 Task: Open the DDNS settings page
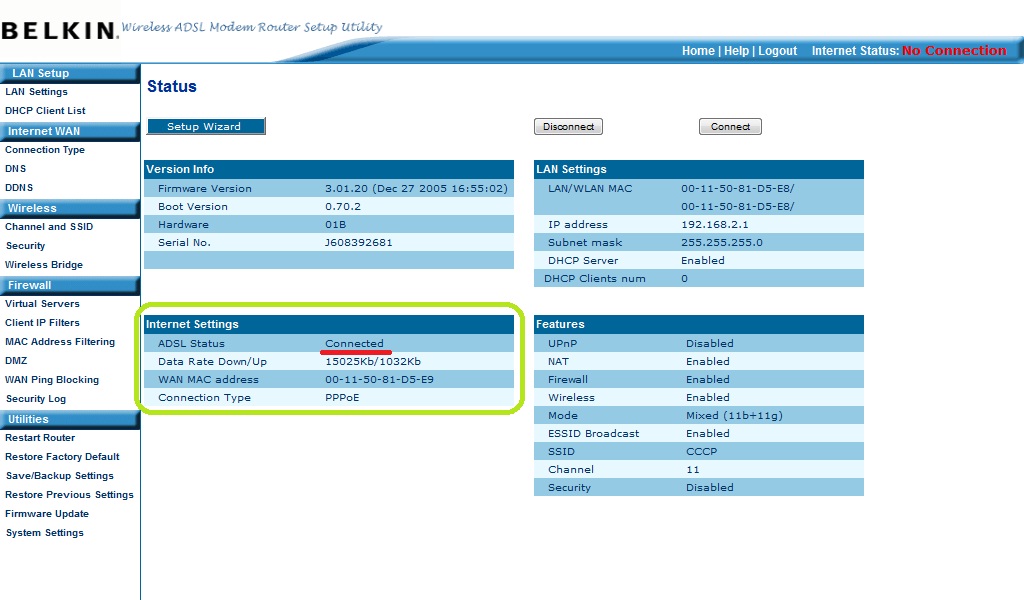coord(19,188)
